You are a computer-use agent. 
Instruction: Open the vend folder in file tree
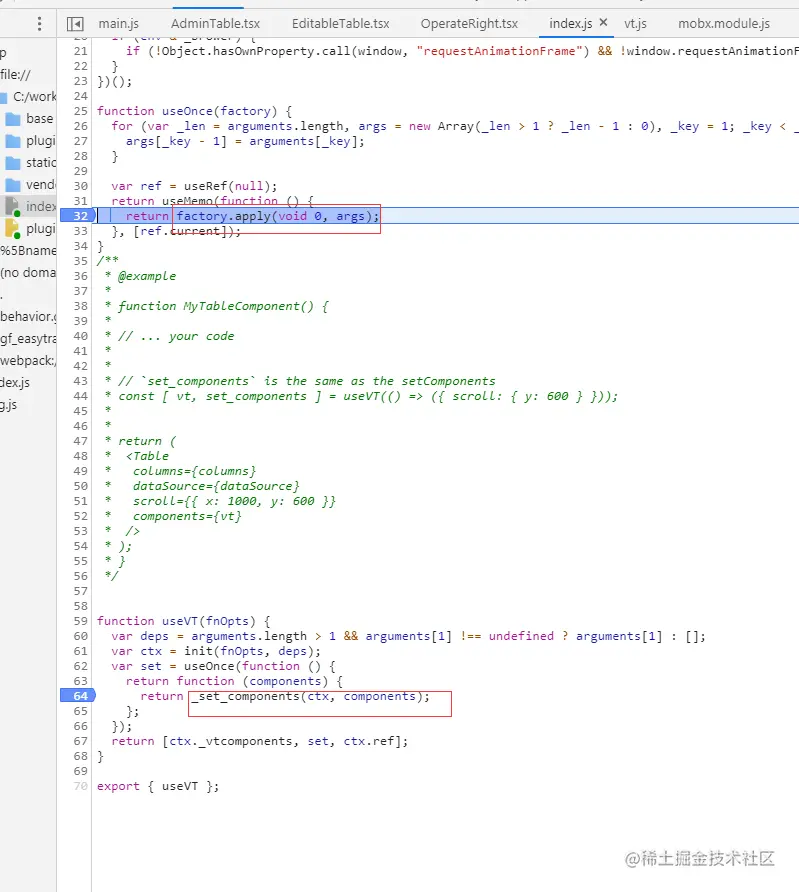tap(30, 185)
